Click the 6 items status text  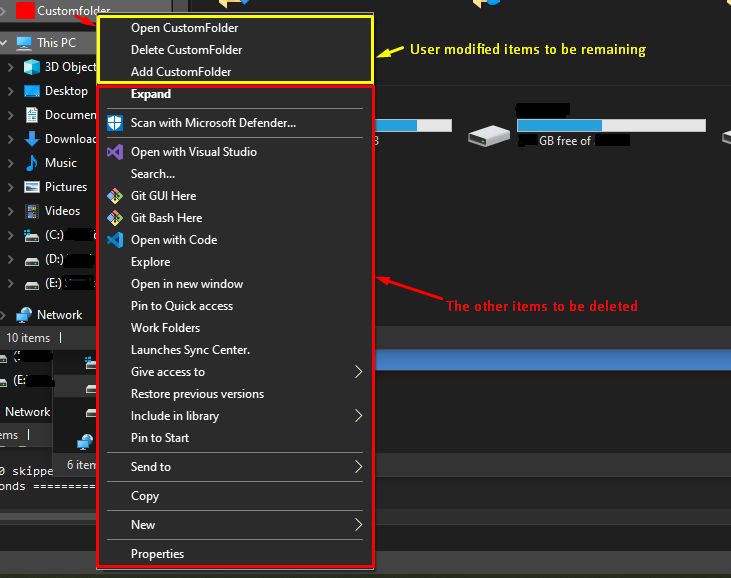coord(82,465)
